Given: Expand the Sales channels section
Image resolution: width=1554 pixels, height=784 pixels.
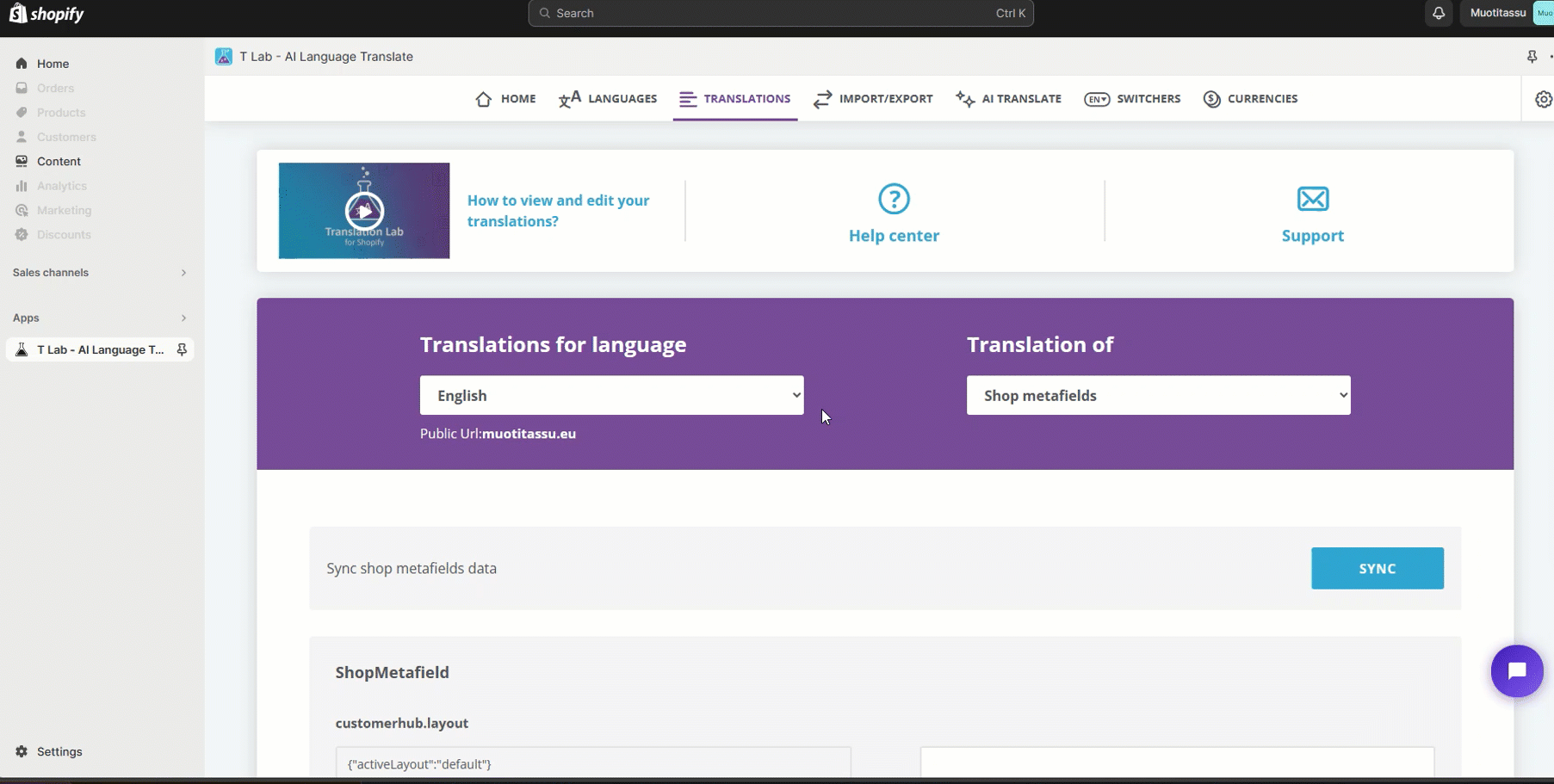Looking at the screenshot, I should click(183, 273).
